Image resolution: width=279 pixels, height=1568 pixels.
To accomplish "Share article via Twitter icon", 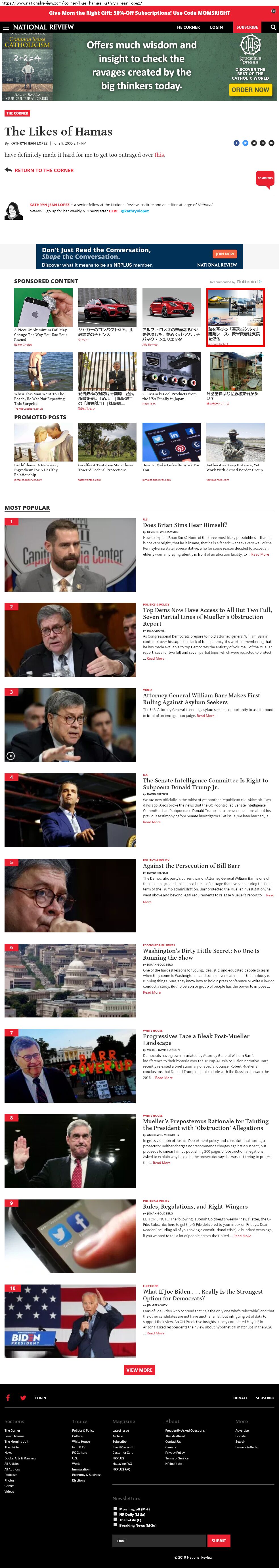I will (x=245, y=143).
